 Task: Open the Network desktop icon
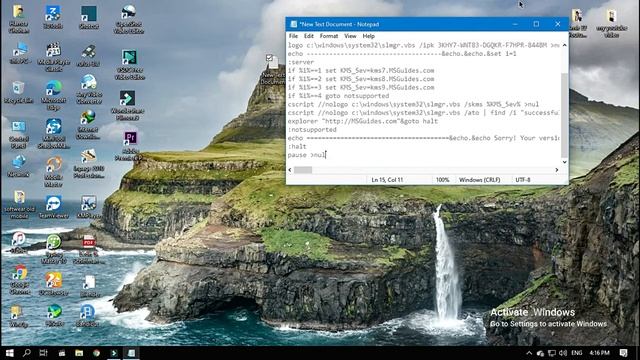pos(19,166)
